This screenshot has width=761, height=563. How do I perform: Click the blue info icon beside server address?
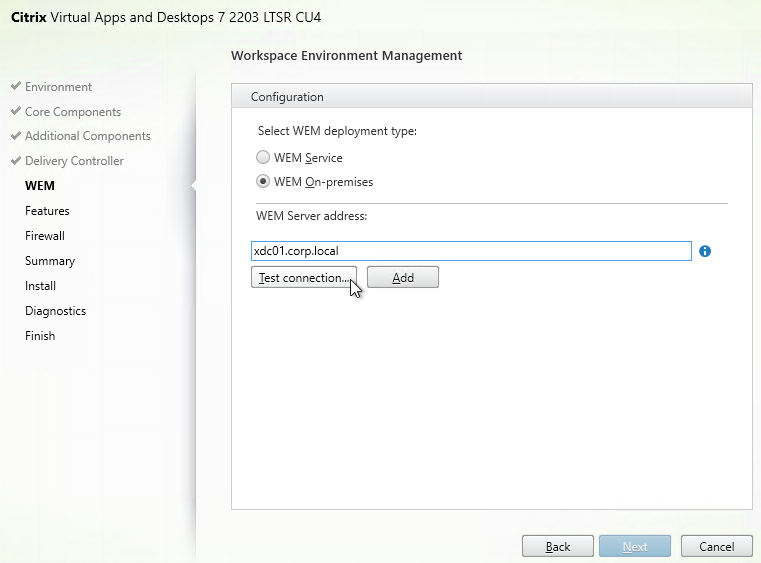(705, 251)
